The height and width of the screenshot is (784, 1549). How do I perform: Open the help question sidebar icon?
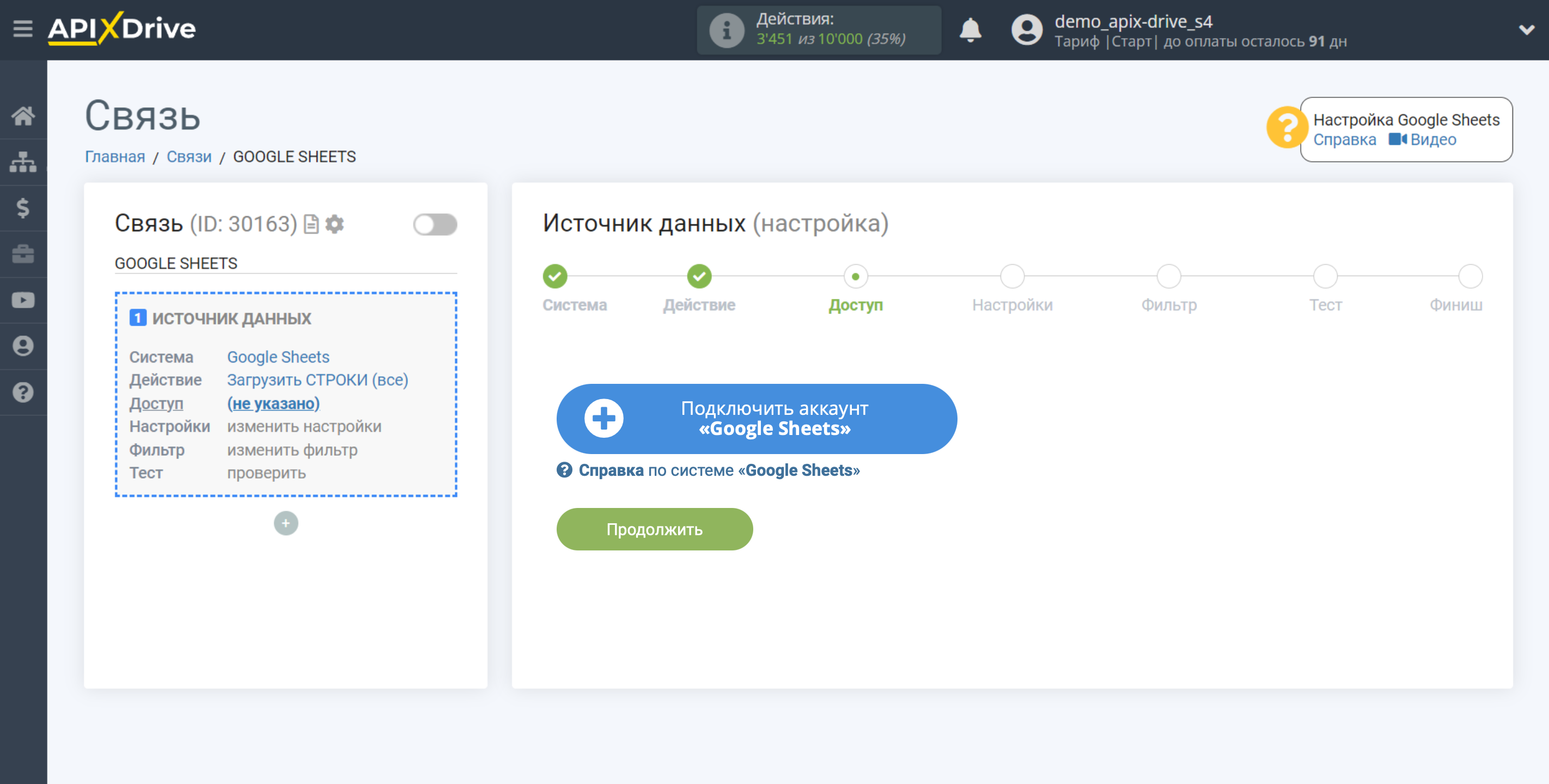(x=23, y=392)
